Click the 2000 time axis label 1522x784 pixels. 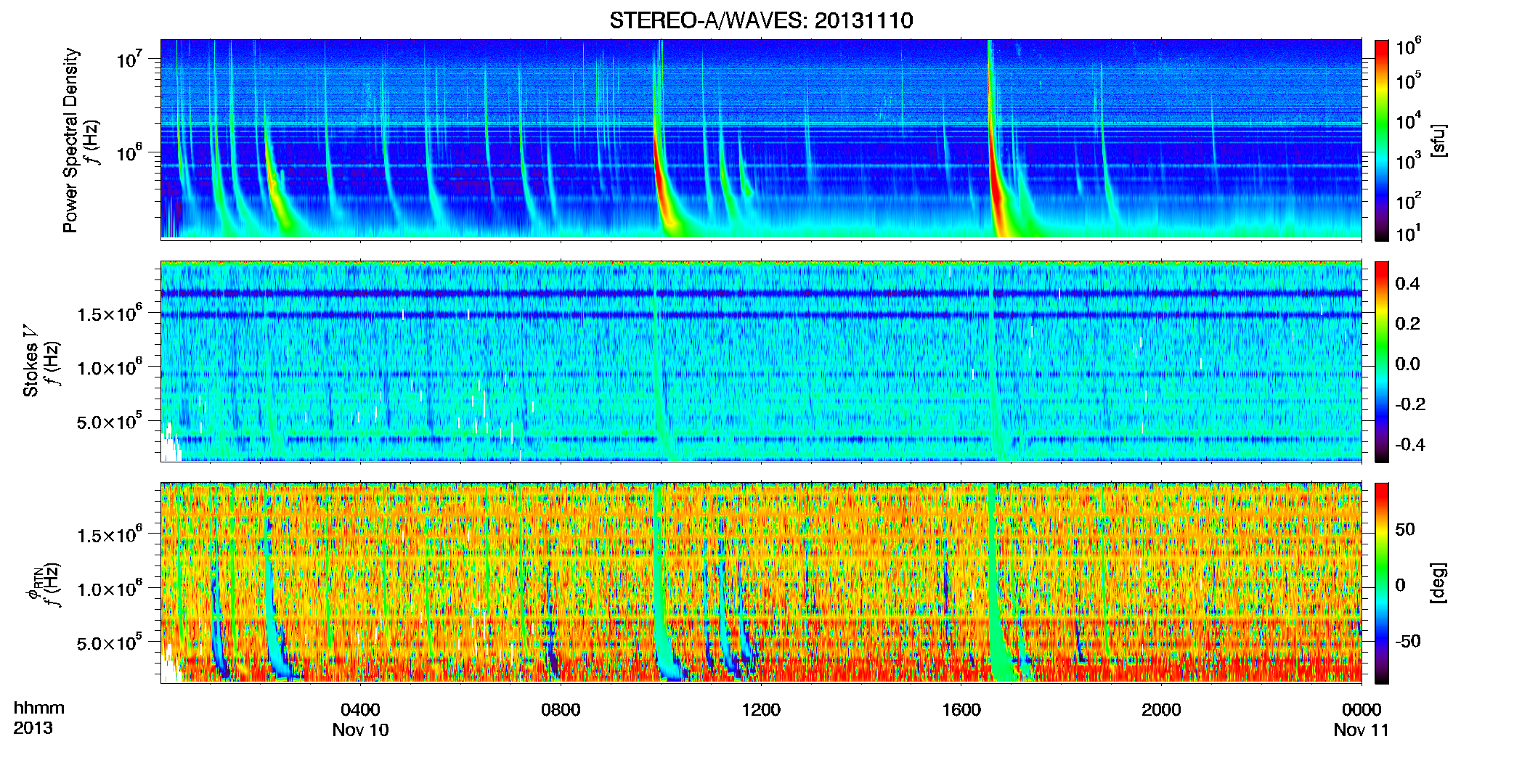click(x=1161, y=709)
